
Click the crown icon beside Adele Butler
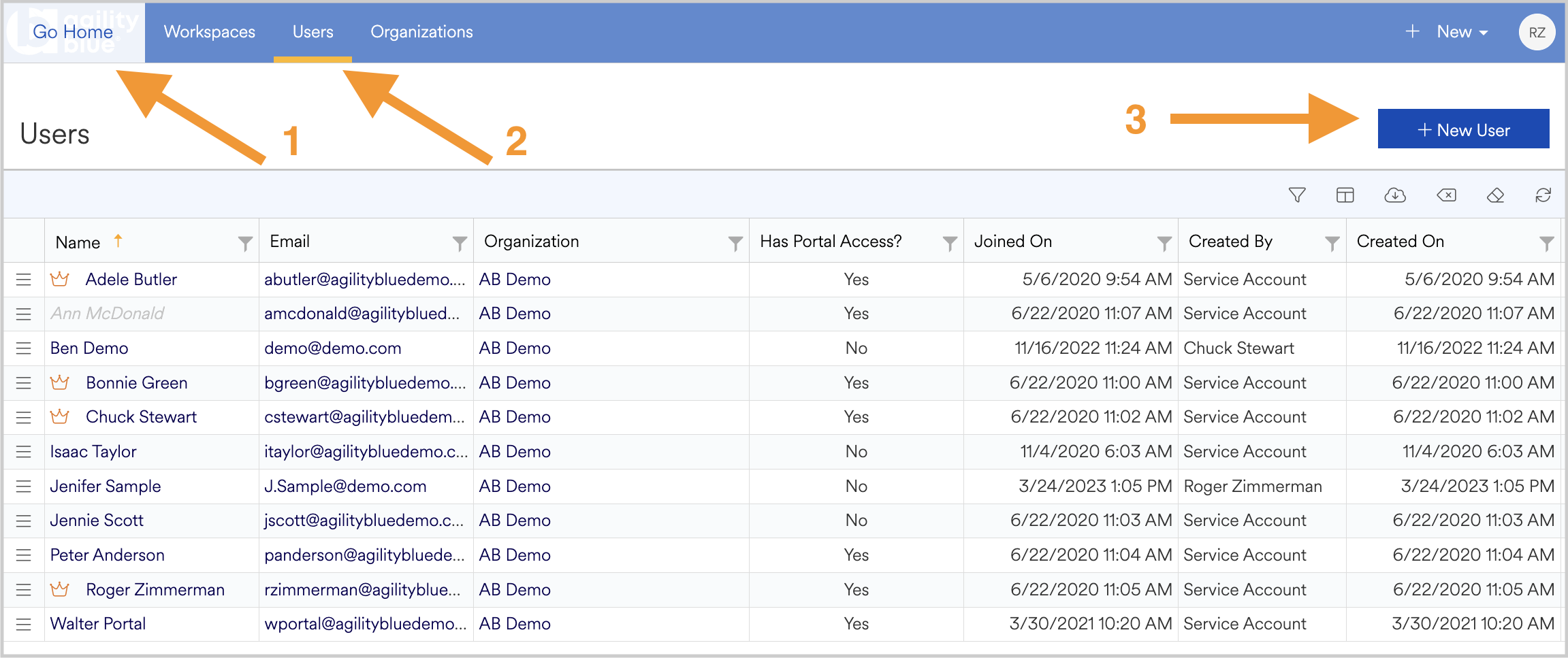point(60,279)
